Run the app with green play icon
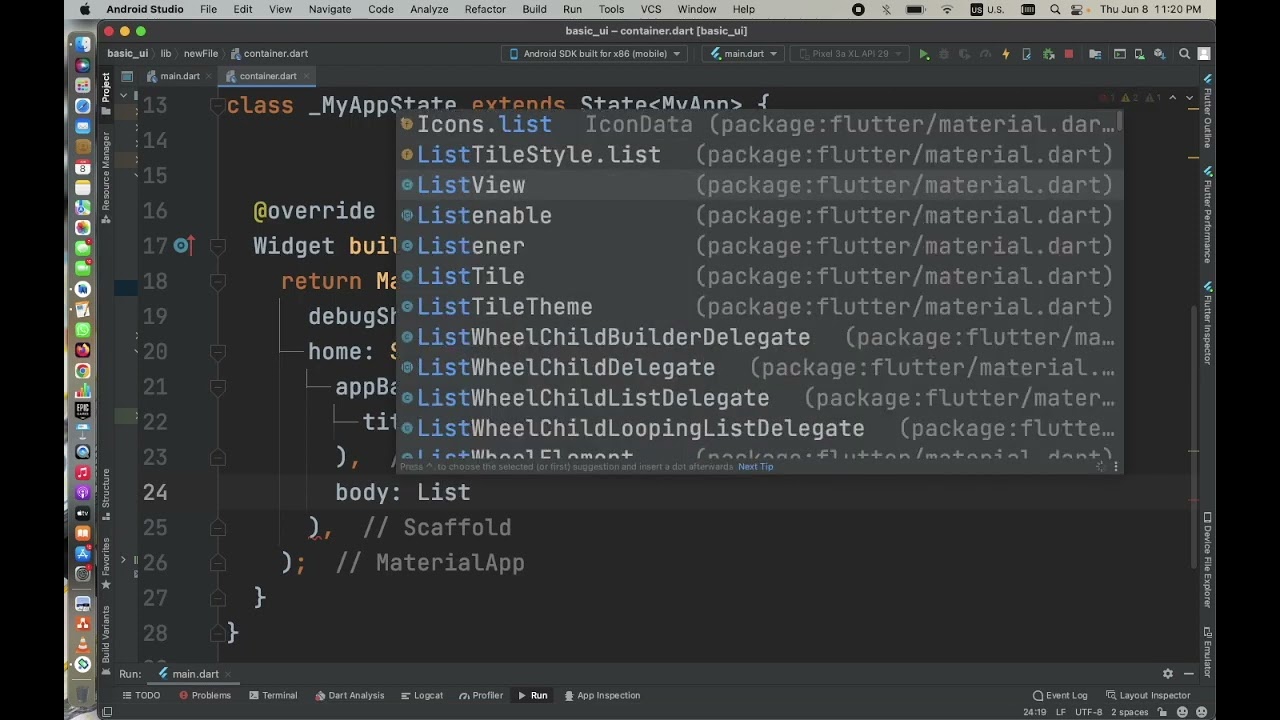This screenshot has width=1280, height=720. 924,54
